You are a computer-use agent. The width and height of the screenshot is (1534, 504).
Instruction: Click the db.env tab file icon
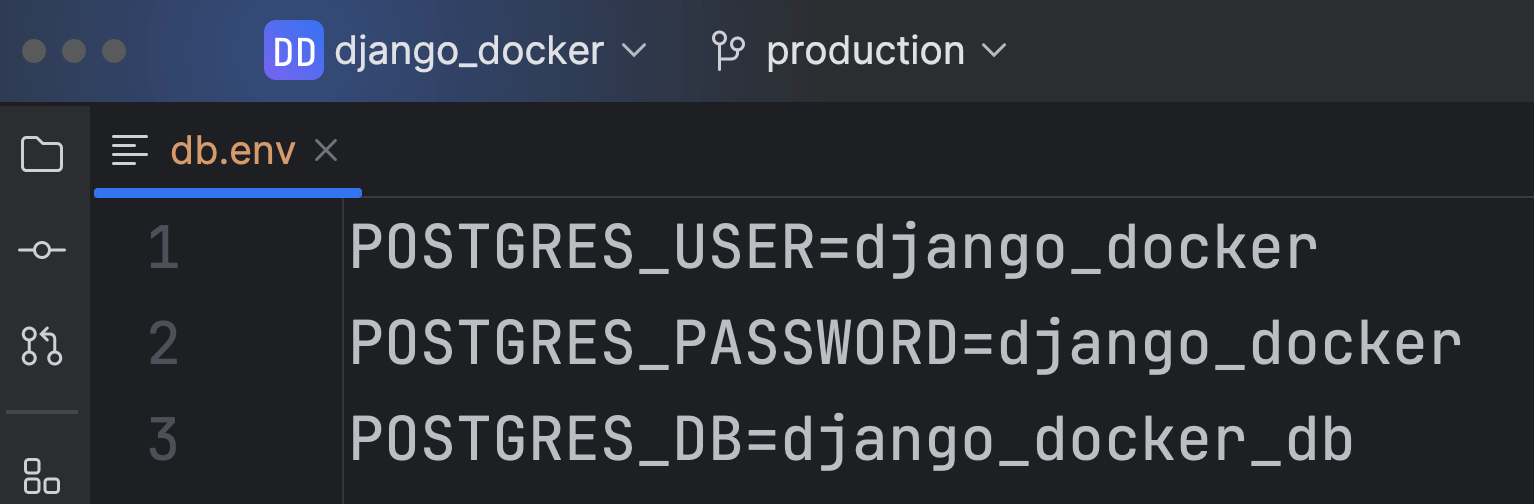click(130, 151)
